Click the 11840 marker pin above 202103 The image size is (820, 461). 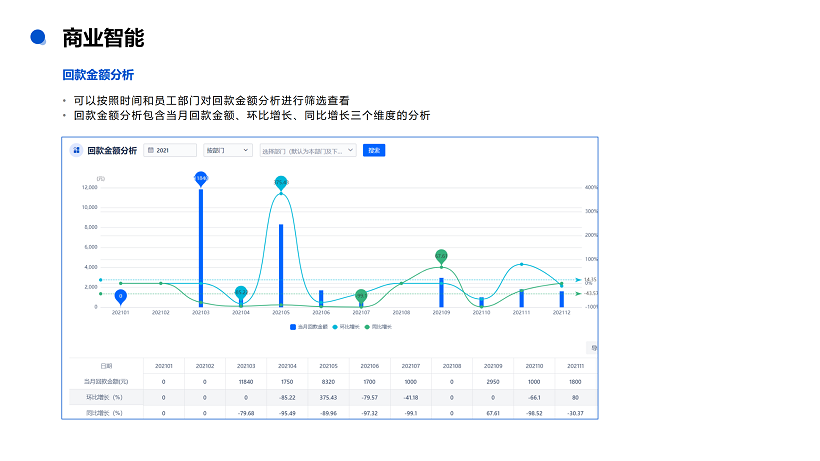point(201,178)
